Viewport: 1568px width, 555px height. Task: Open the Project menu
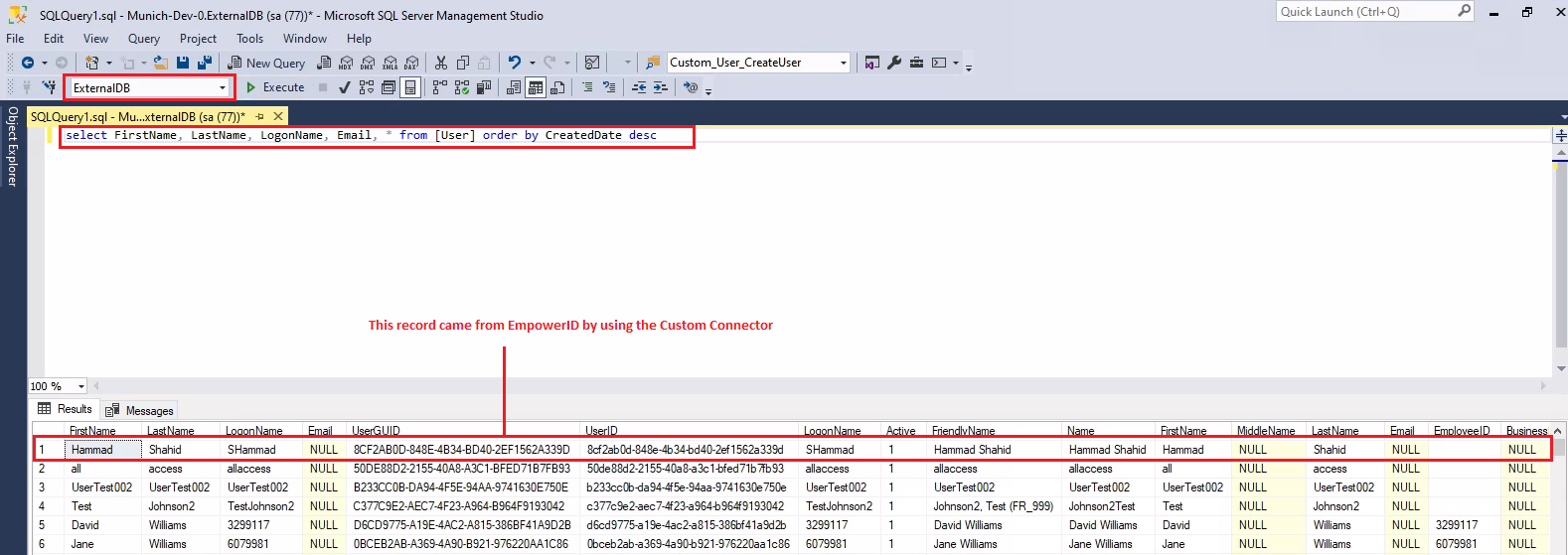pyautogui.click(x=198, y=39)
